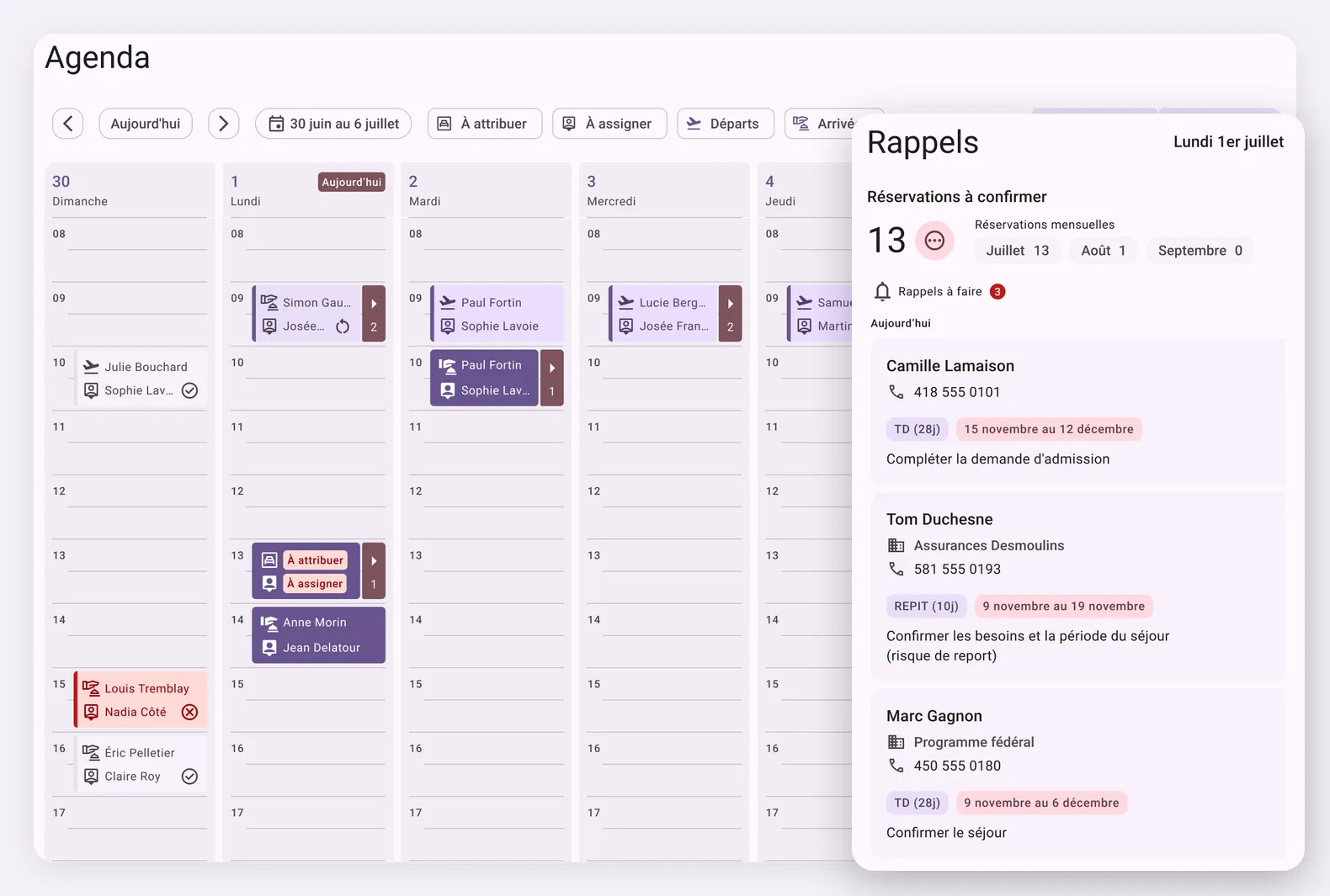Select the Juillet 13 month chip
The width and height of the screenshot is (1330, 896).
pyautogui.click(x=1018, y=251)
